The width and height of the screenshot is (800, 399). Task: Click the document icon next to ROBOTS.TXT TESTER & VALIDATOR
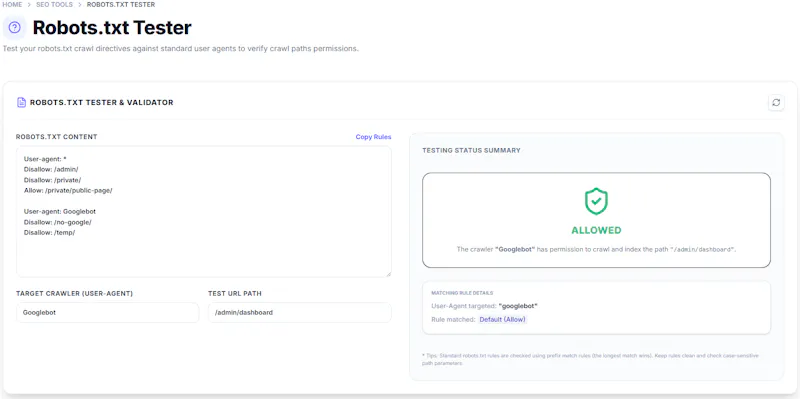pos(21,103)
